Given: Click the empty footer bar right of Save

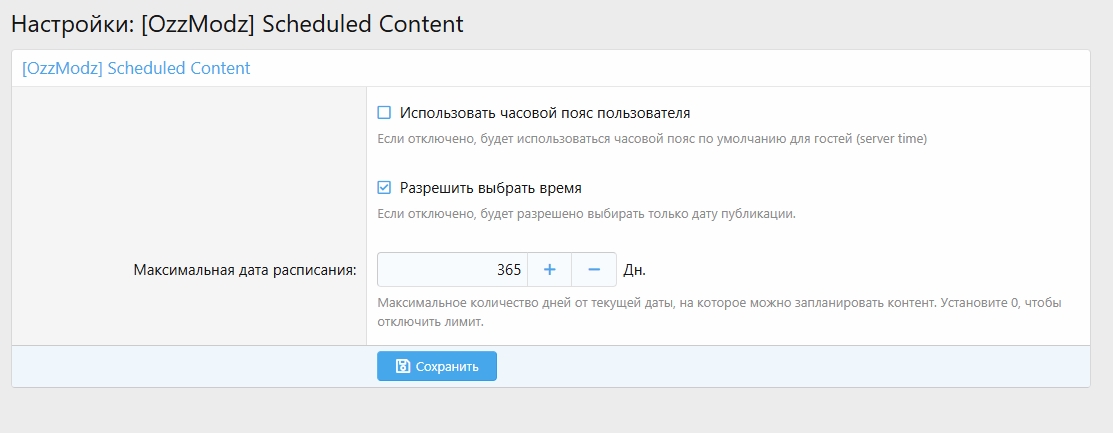Looking at the screenshot, I should pyautogui.click(x=790, y=366).
